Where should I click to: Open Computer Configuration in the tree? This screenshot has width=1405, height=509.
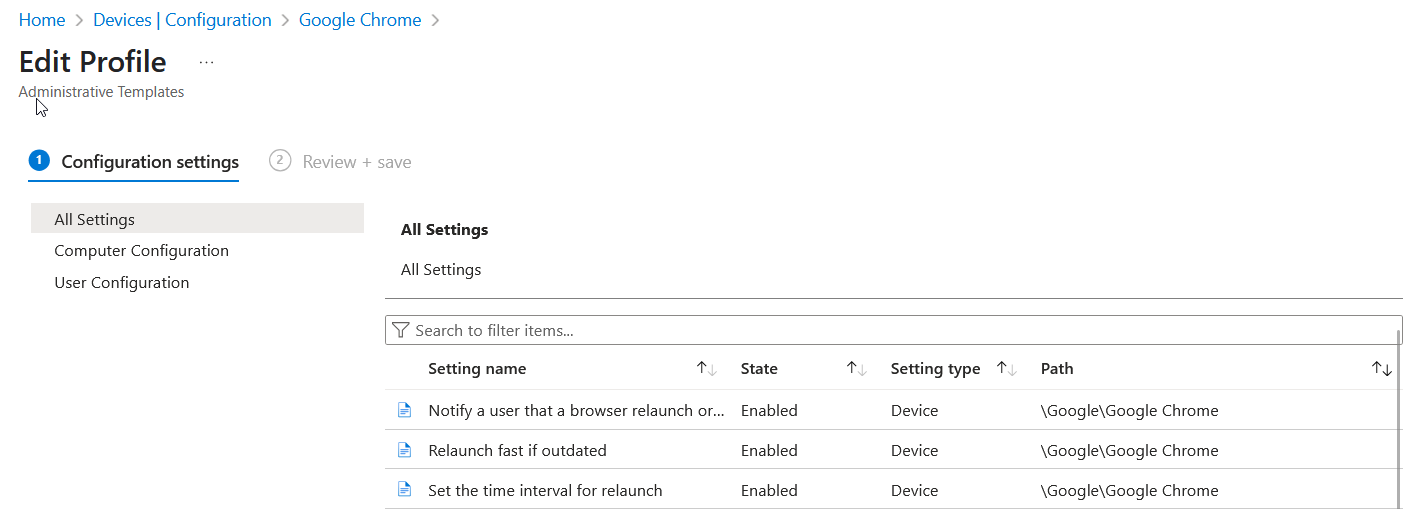pos(141,251)
